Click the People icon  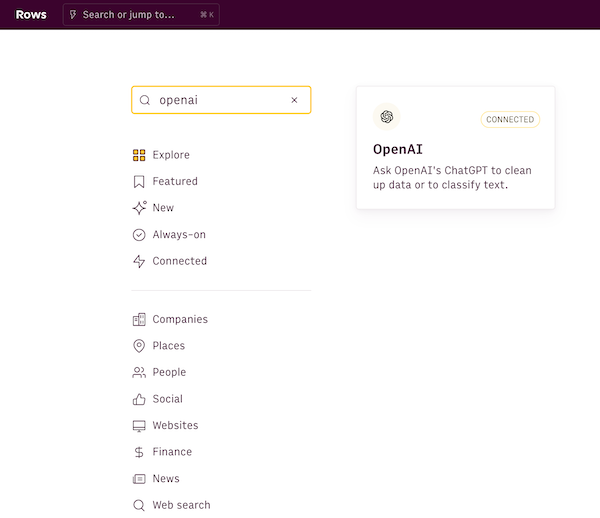139,372
